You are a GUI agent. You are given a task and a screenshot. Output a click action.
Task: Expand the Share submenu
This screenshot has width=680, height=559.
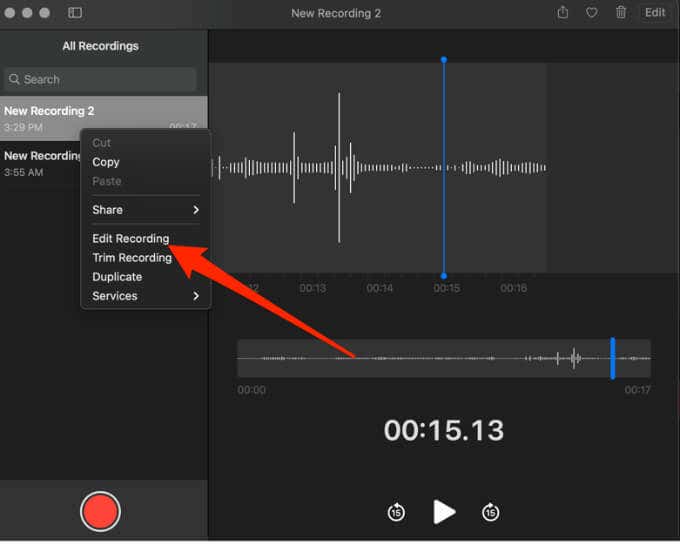(x=145, y=210)
